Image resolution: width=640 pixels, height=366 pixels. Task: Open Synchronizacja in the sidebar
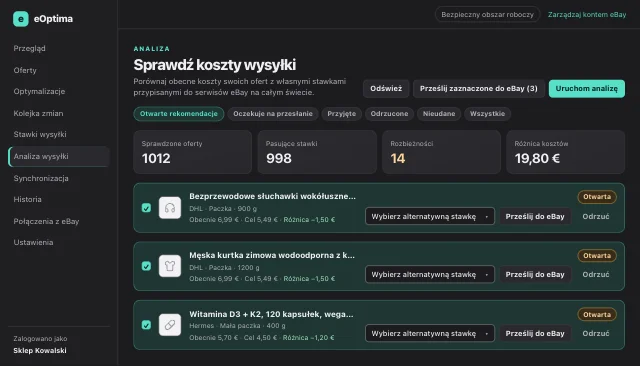41,178
